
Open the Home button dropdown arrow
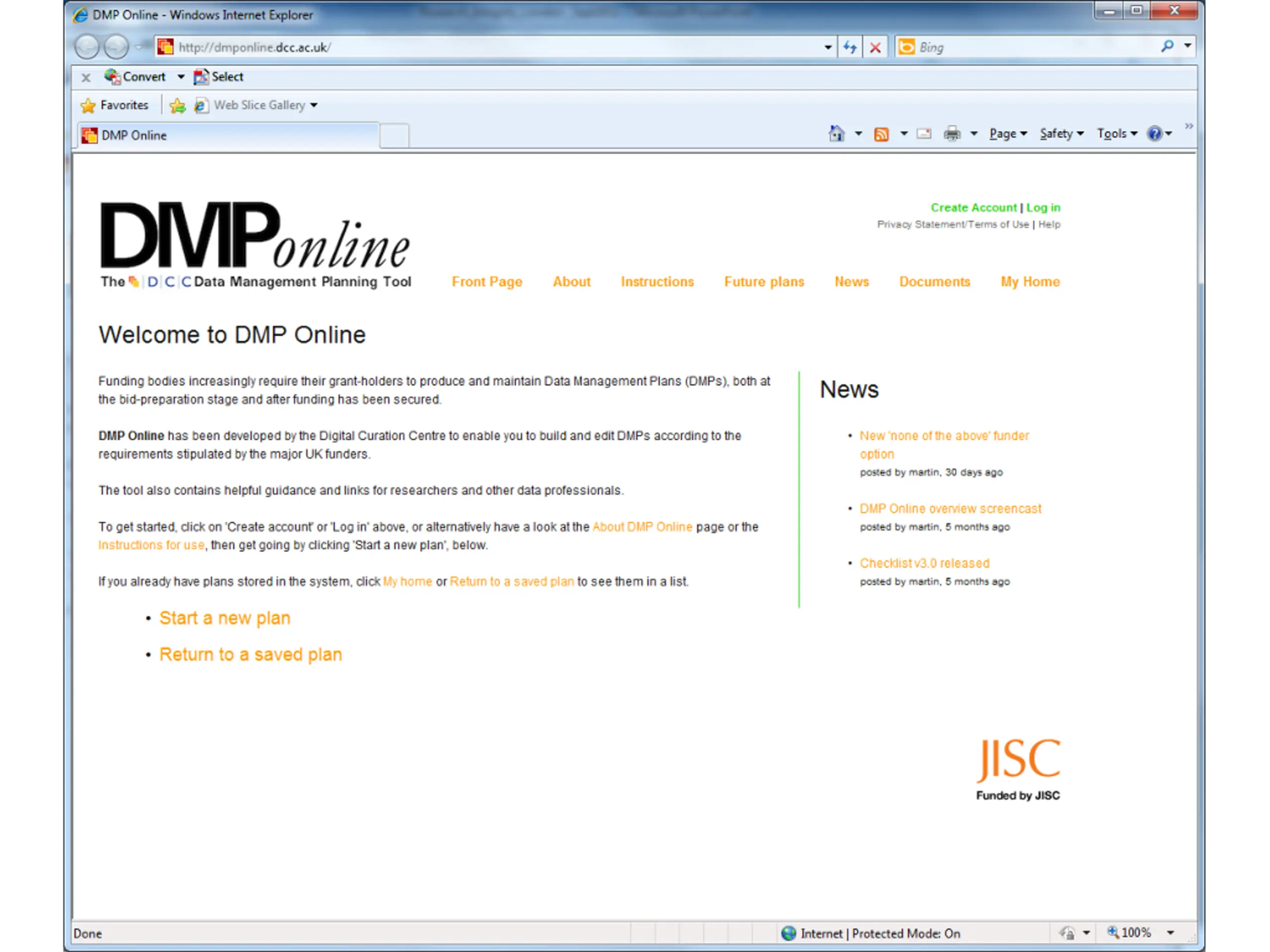click(x=858, y=134)
